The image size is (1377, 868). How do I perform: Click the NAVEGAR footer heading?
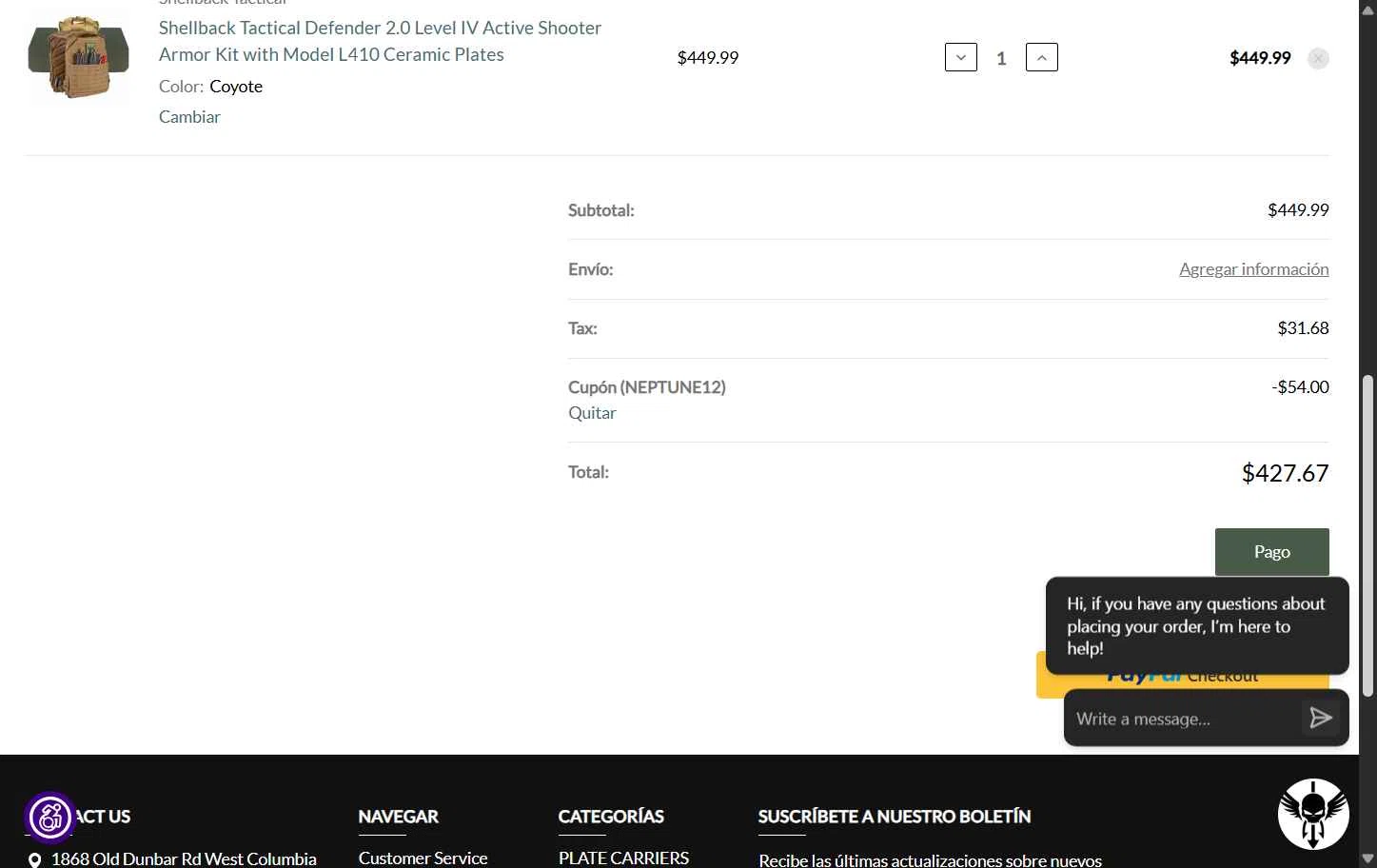pyautogui.click(x=398, y=817)
